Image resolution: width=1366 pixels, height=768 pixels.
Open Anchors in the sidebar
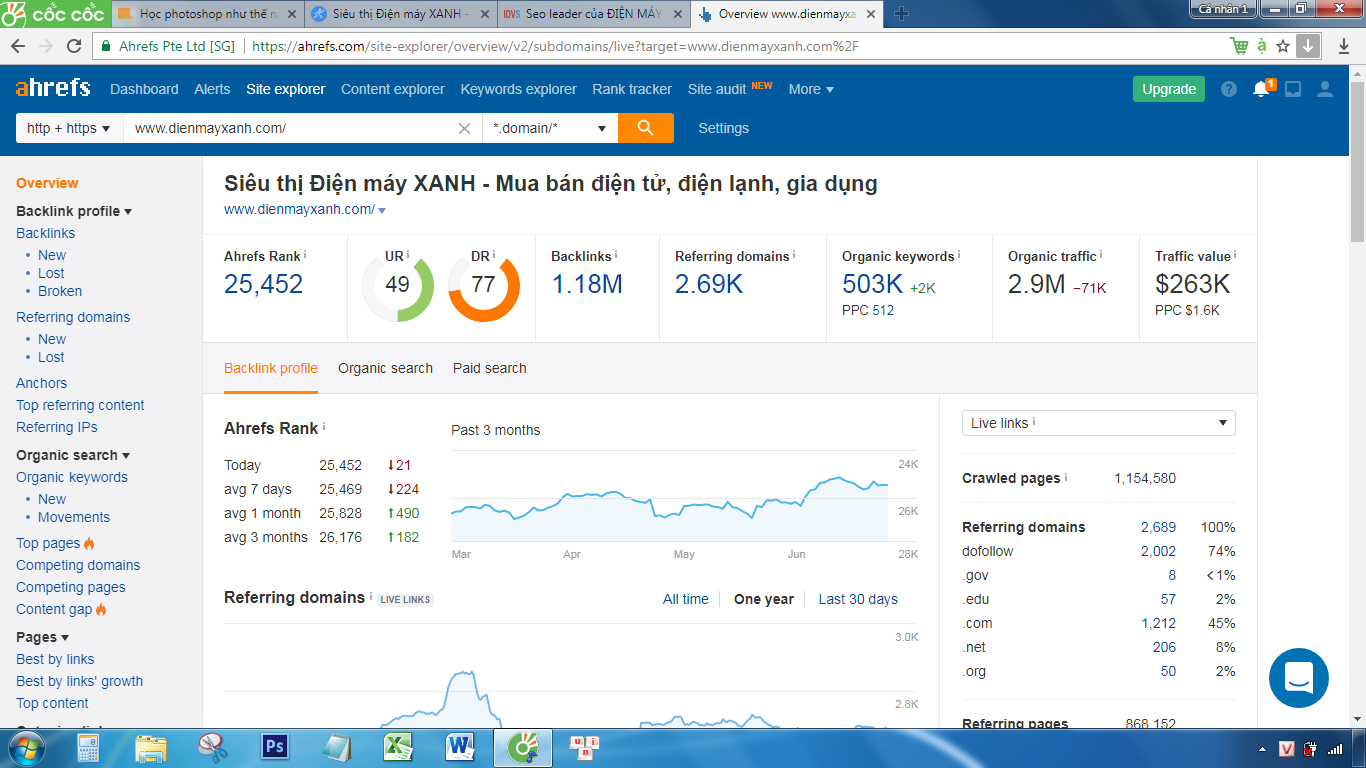tap(41, 383)
